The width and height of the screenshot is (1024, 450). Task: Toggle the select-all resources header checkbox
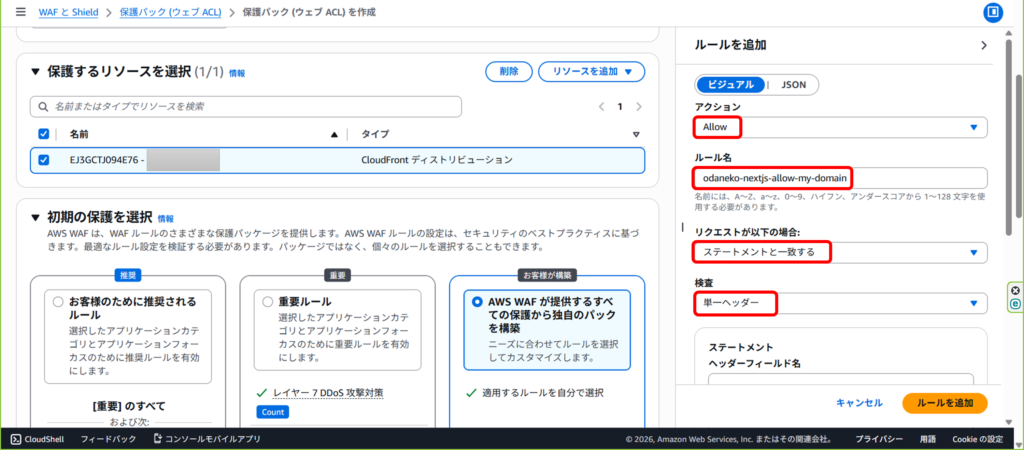pyautogui.click(x=43, y=134)
